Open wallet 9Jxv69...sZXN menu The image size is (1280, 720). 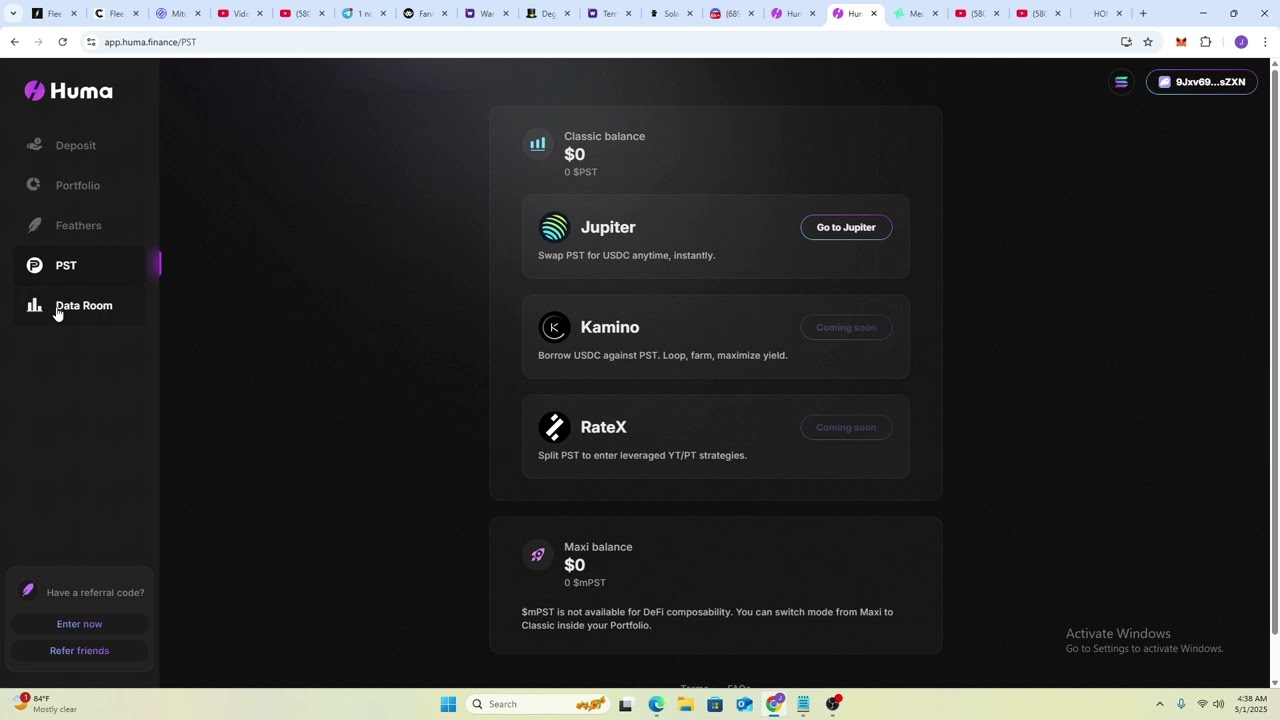point(1201,82)
